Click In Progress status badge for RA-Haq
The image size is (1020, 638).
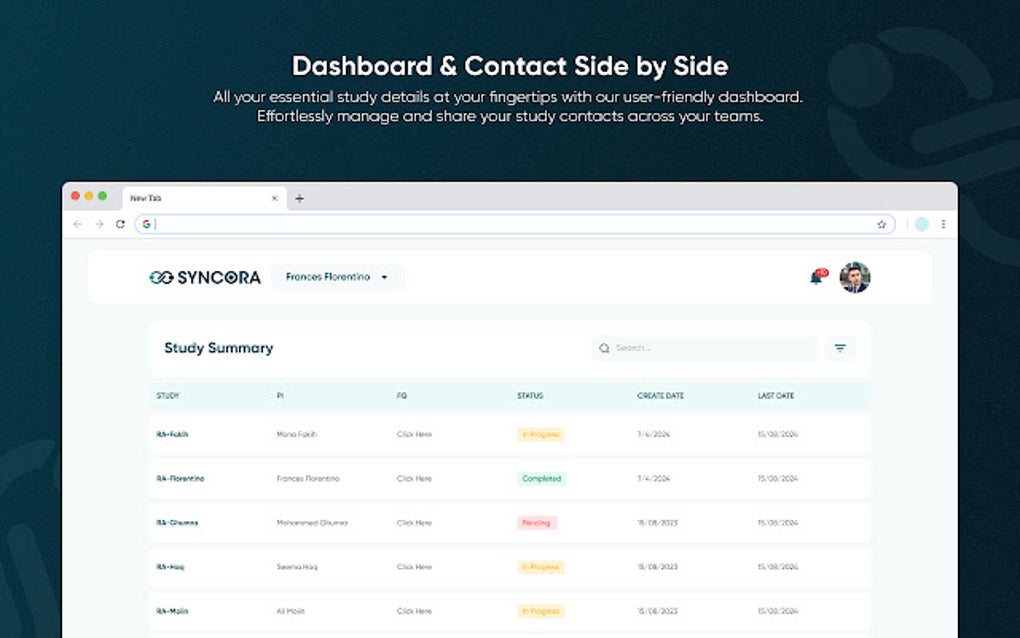pos(541,567)
